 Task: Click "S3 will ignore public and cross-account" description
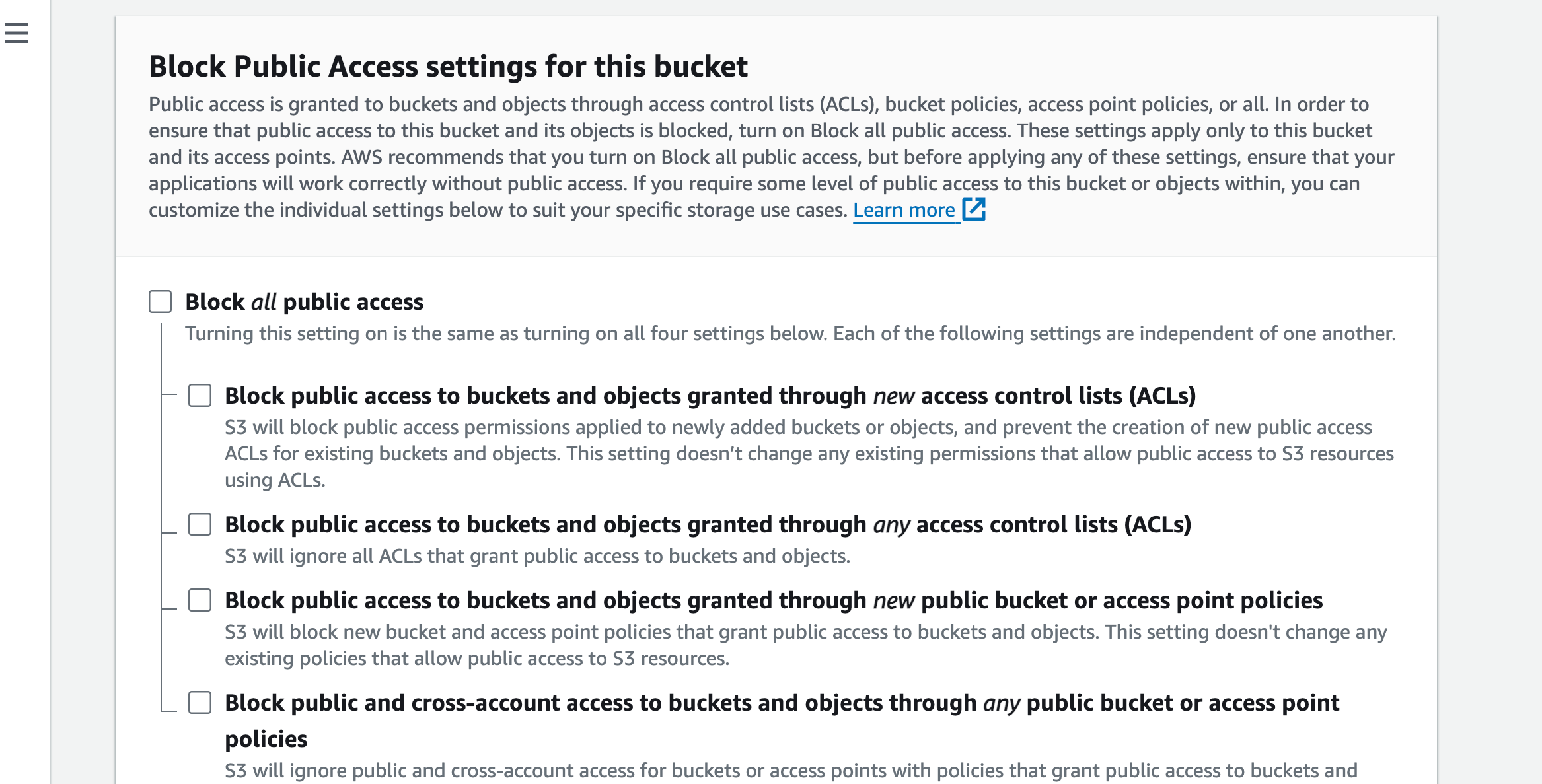(x=790, y=770)
